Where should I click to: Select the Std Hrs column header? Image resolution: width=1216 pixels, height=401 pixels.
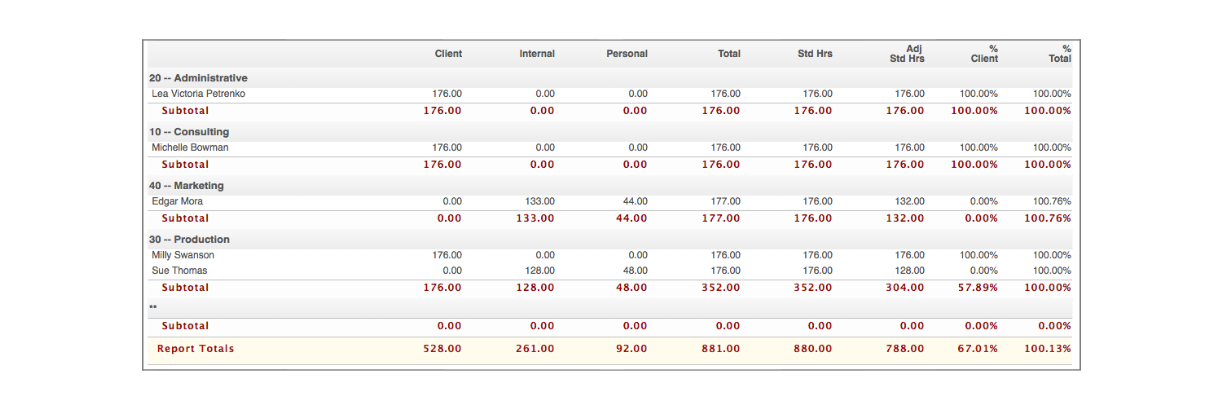tap(814, 54)
